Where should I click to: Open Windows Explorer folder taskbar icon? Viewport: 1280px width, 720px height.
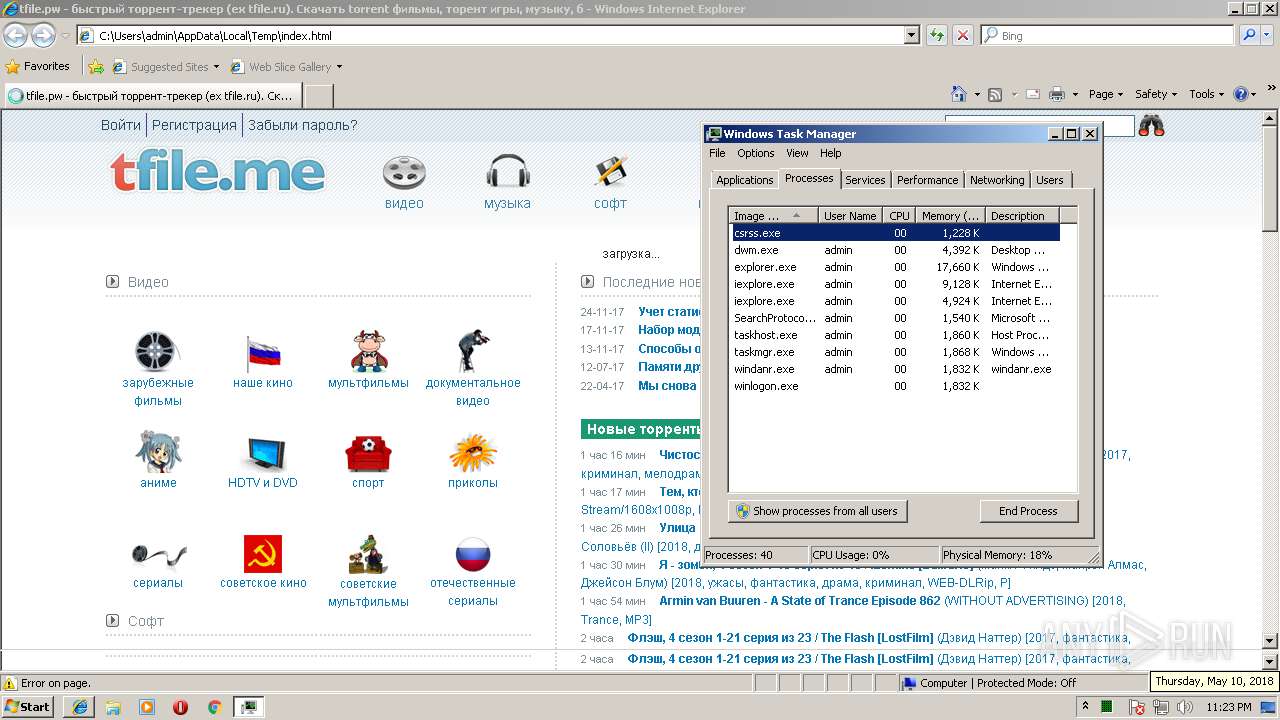pyautogui.click(x=113, y=707)
